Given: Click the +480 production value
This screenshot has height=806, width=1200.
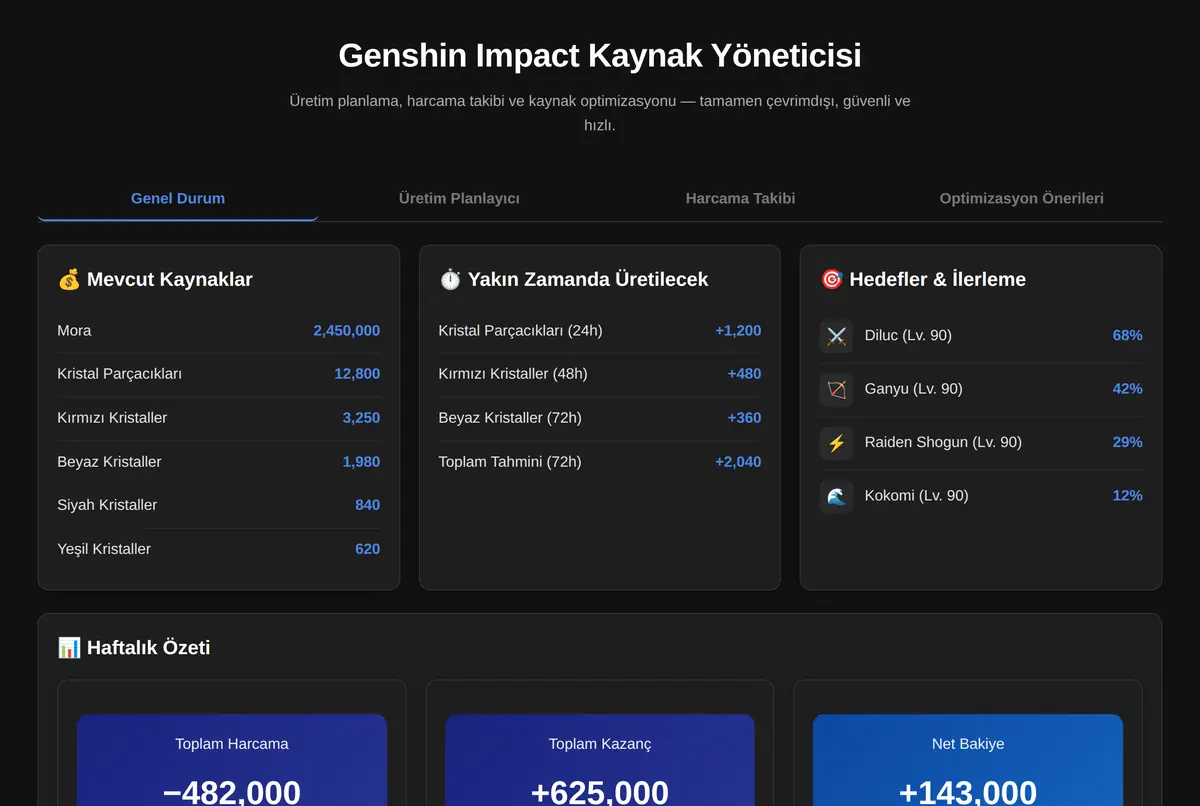Looking at the screenshot, I should tap(744, 374).
